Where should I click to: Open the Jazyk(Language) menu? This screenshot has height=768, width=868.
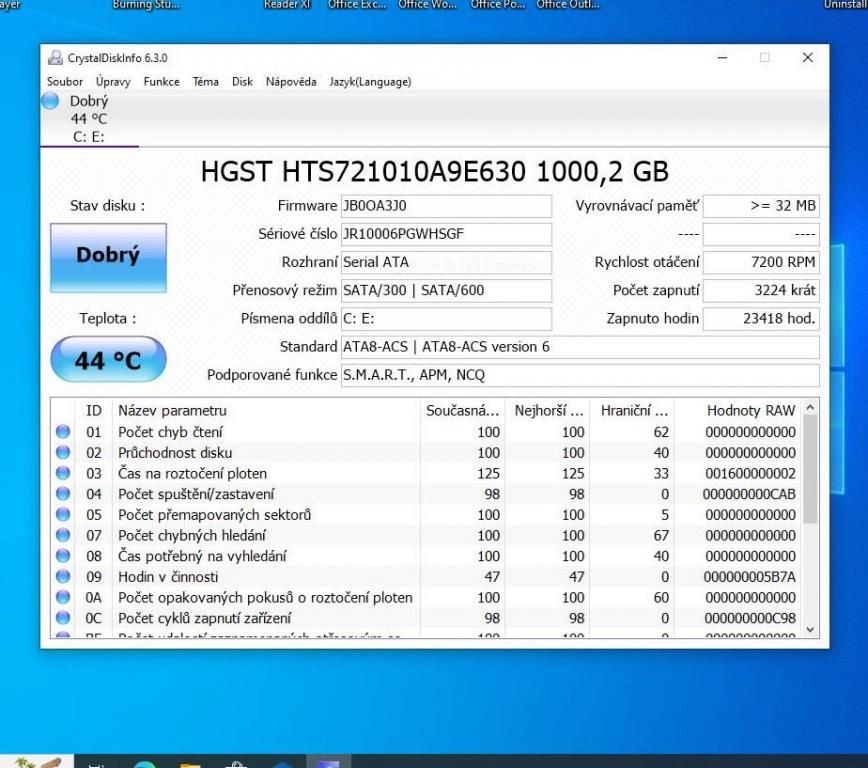(x=370, y=82)
